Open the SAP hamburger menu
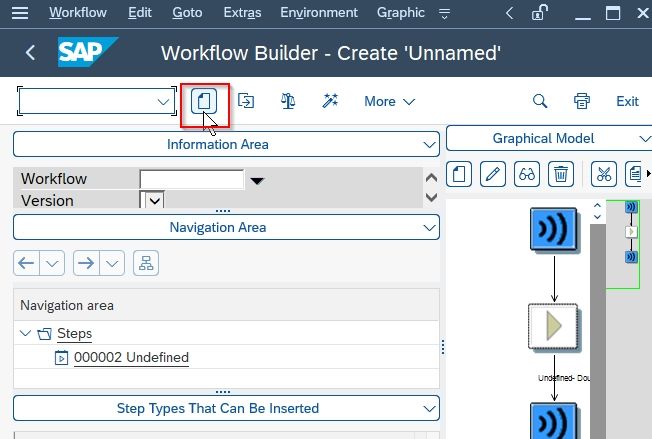This screenshot has width=652, height=439. (x=20, y=13)
